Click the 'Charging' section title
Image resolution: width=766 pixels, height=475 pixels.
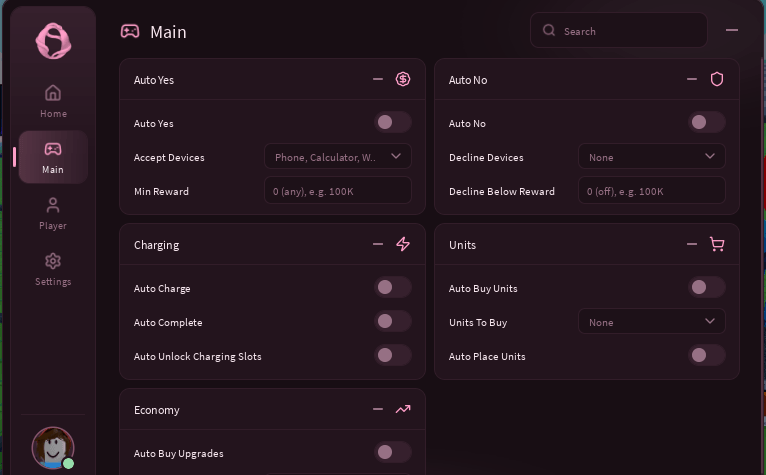pos(156,245)
